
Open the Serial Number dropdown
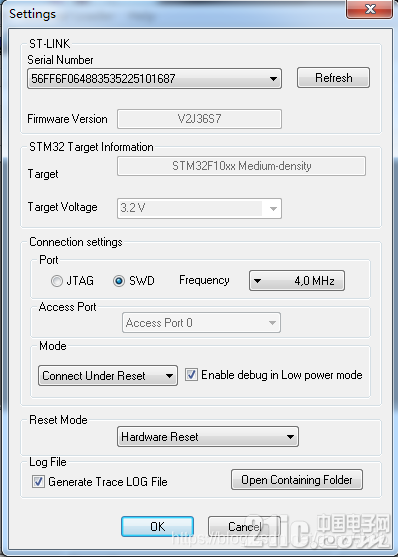(x=154, y=79)
